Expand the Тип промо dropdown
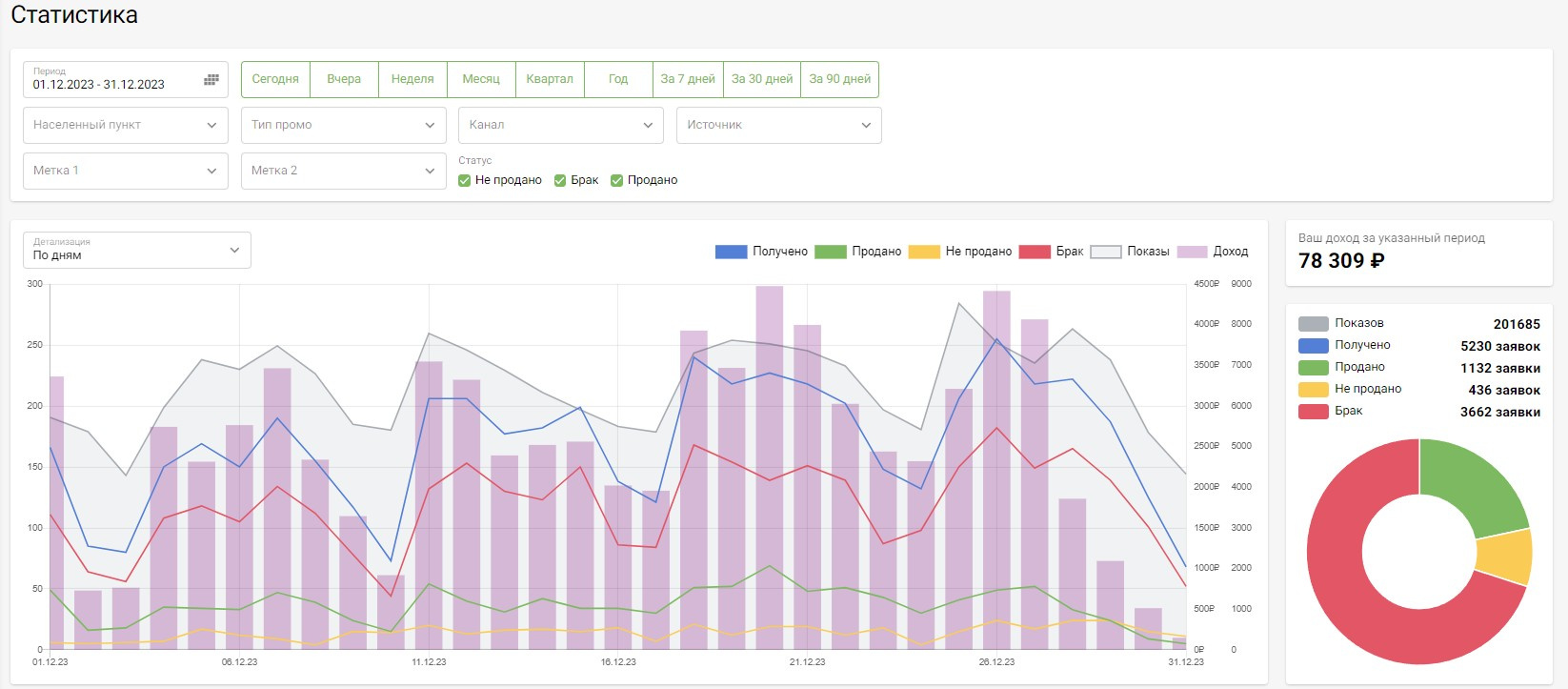Screen dimensions: 1568x689 pos(343,125)
